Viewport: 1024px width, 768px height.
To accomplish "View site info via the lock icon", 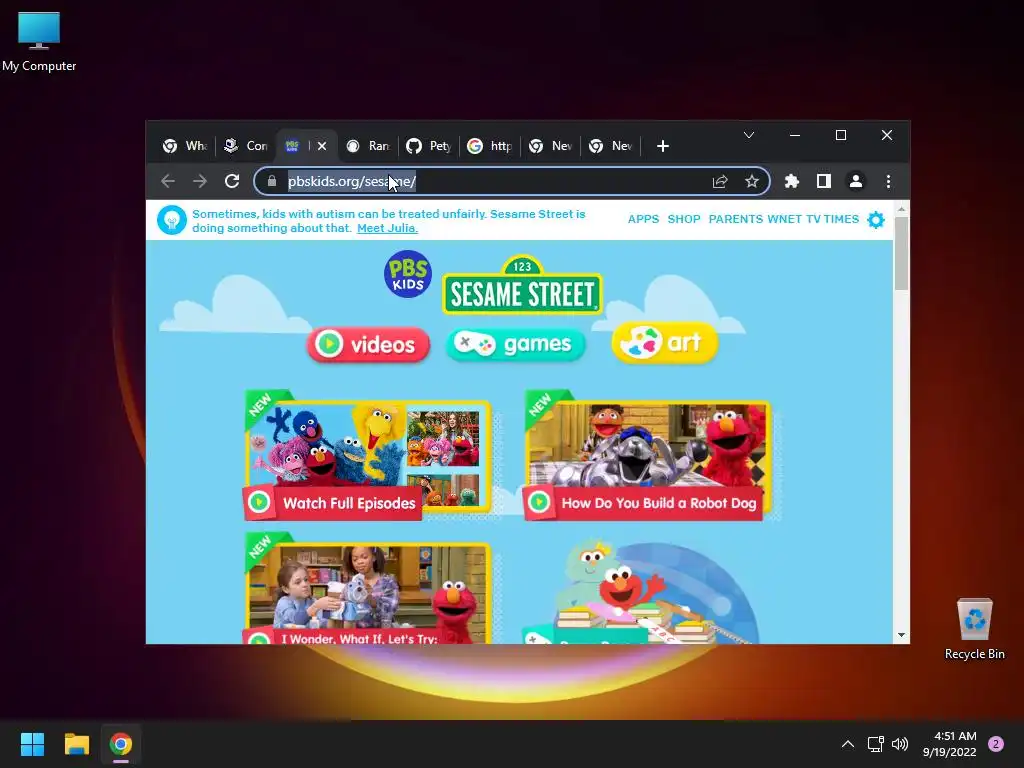I will click(x=272, y=182).
